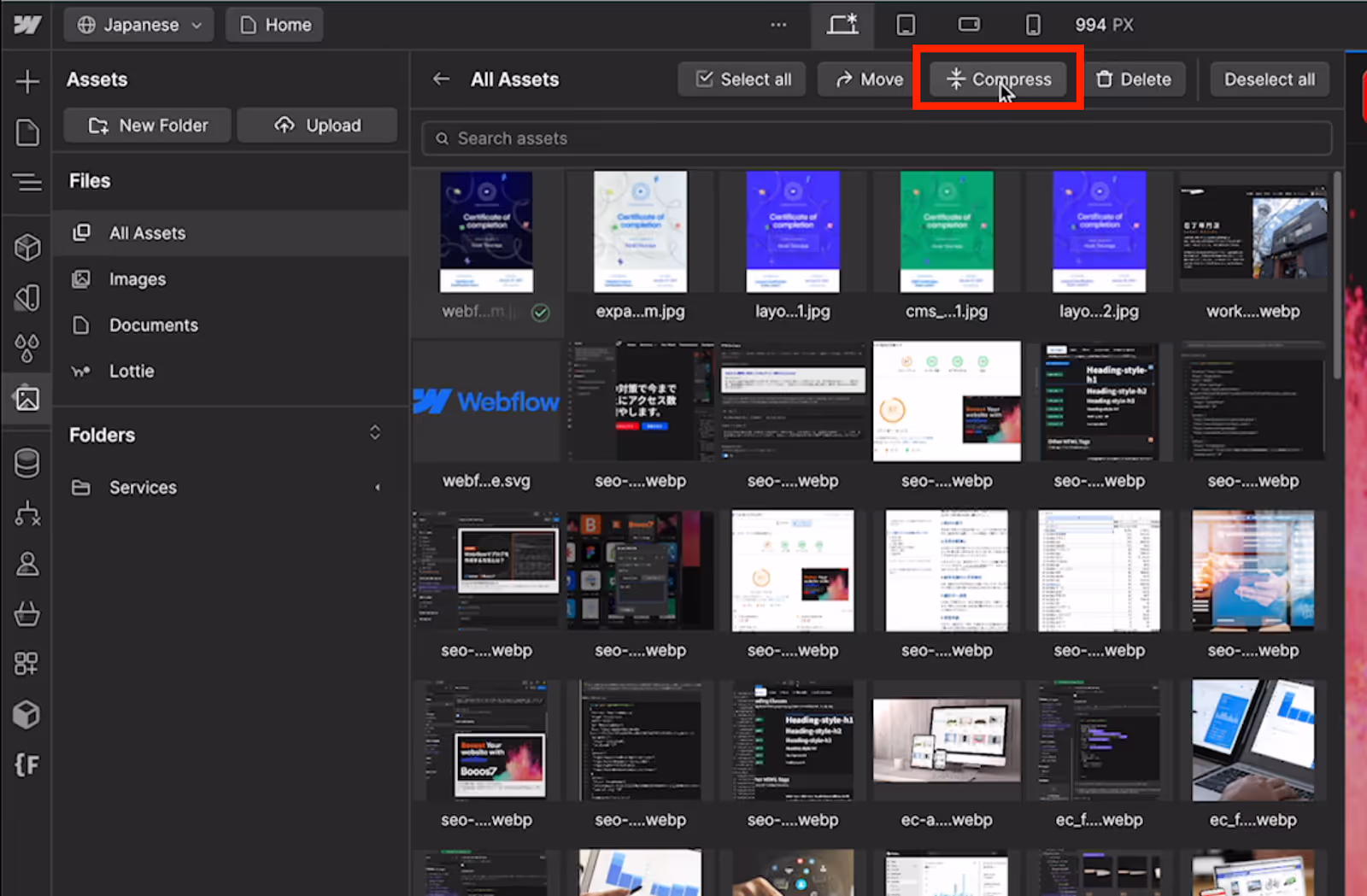The height and width of the screenshot is (896, 1367).
Task: Click Select all button
Action: pyautogui.click(x=742, y=79)
